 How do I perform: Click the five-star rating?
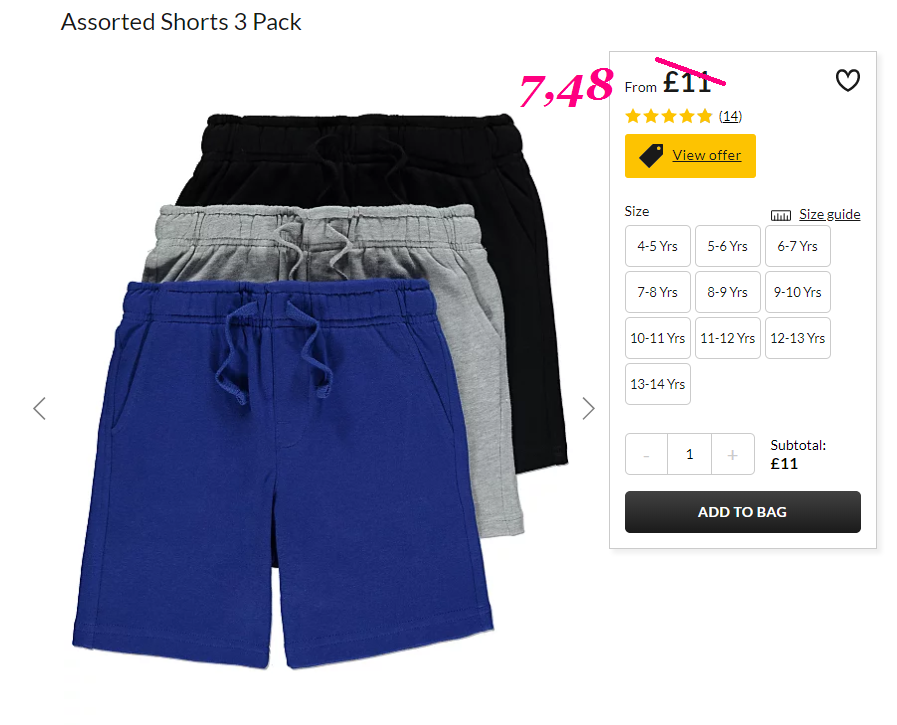point(669,117)
